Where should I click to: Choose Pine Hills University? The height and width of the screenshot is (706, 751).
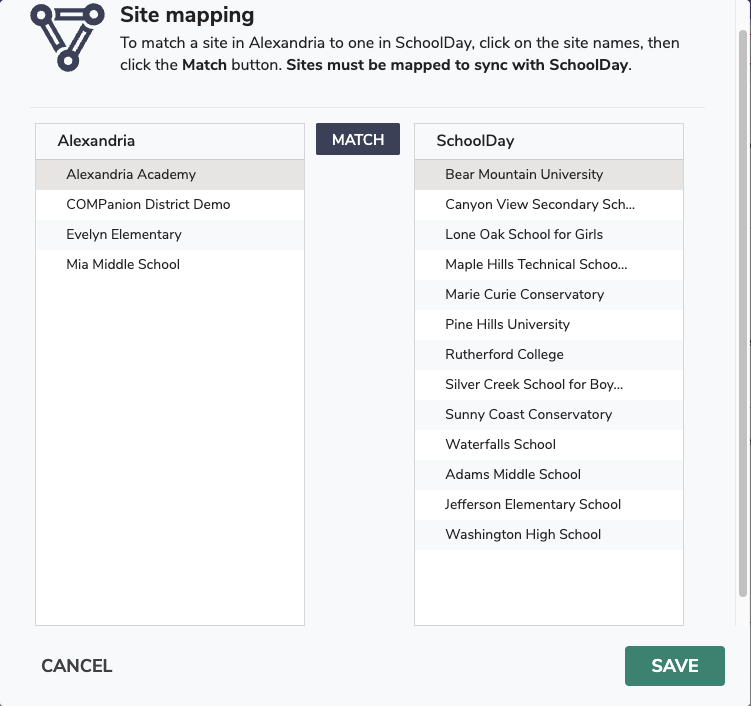point(549,325)
